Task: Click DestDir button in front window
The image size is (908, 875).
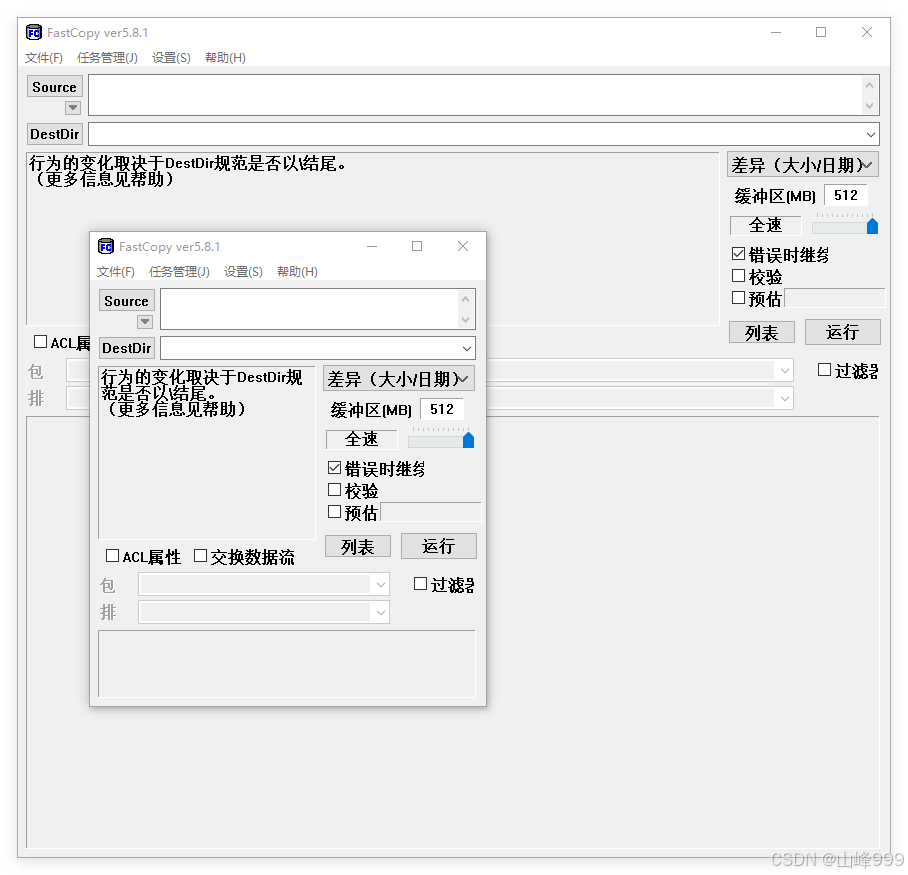Action: click(126, 348)
